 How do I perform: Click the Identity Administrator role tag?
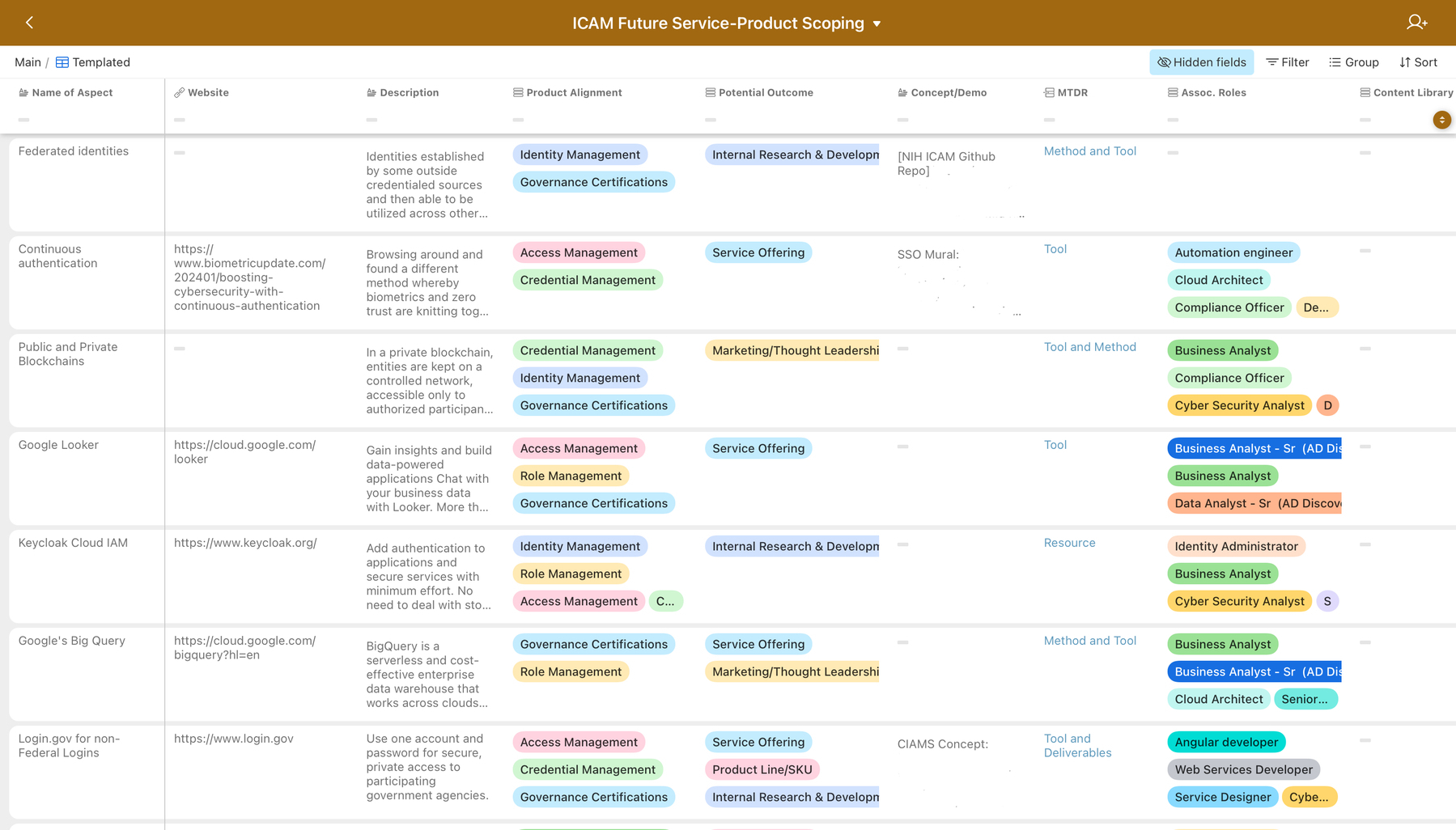point(1236,546)
